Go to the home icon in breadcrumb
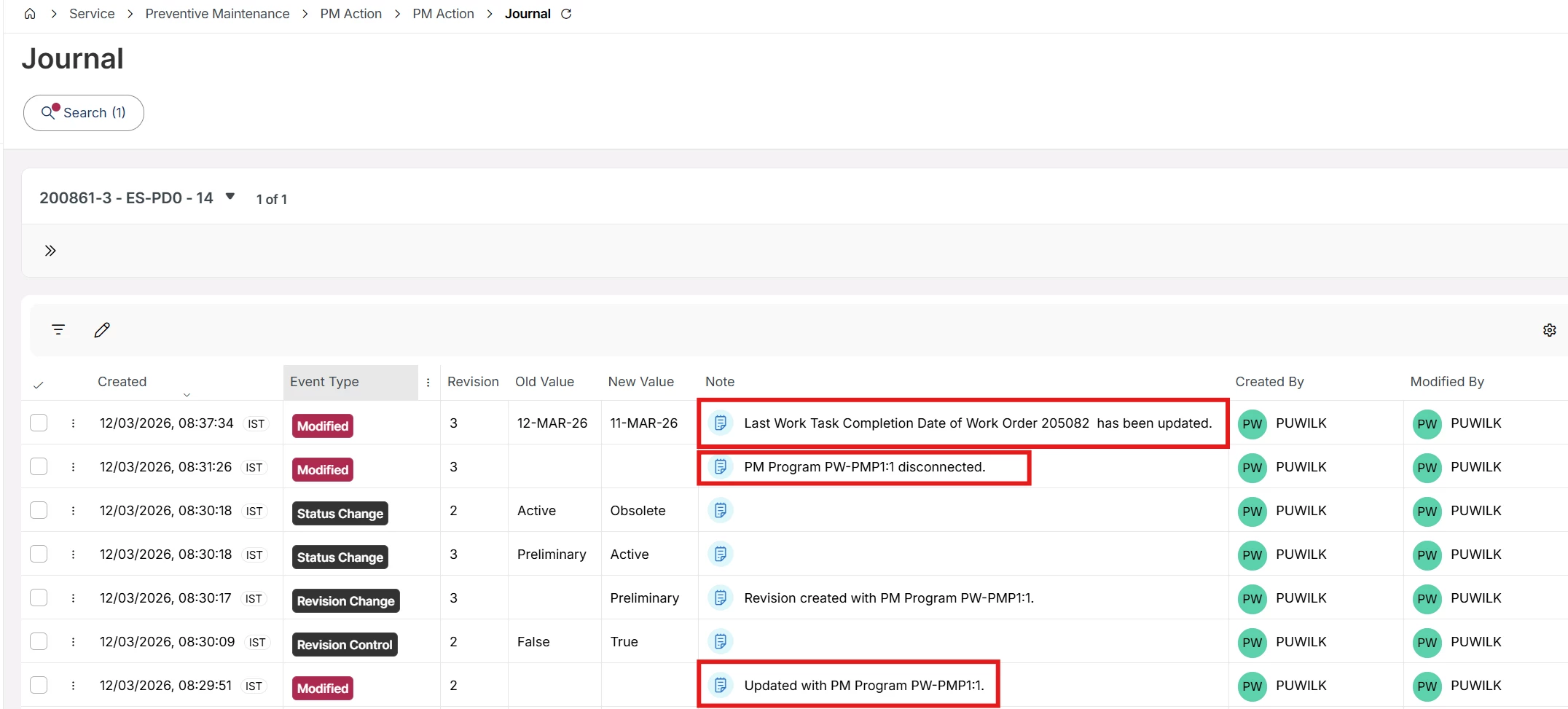1568x709 pixels. tap(30, 14)
